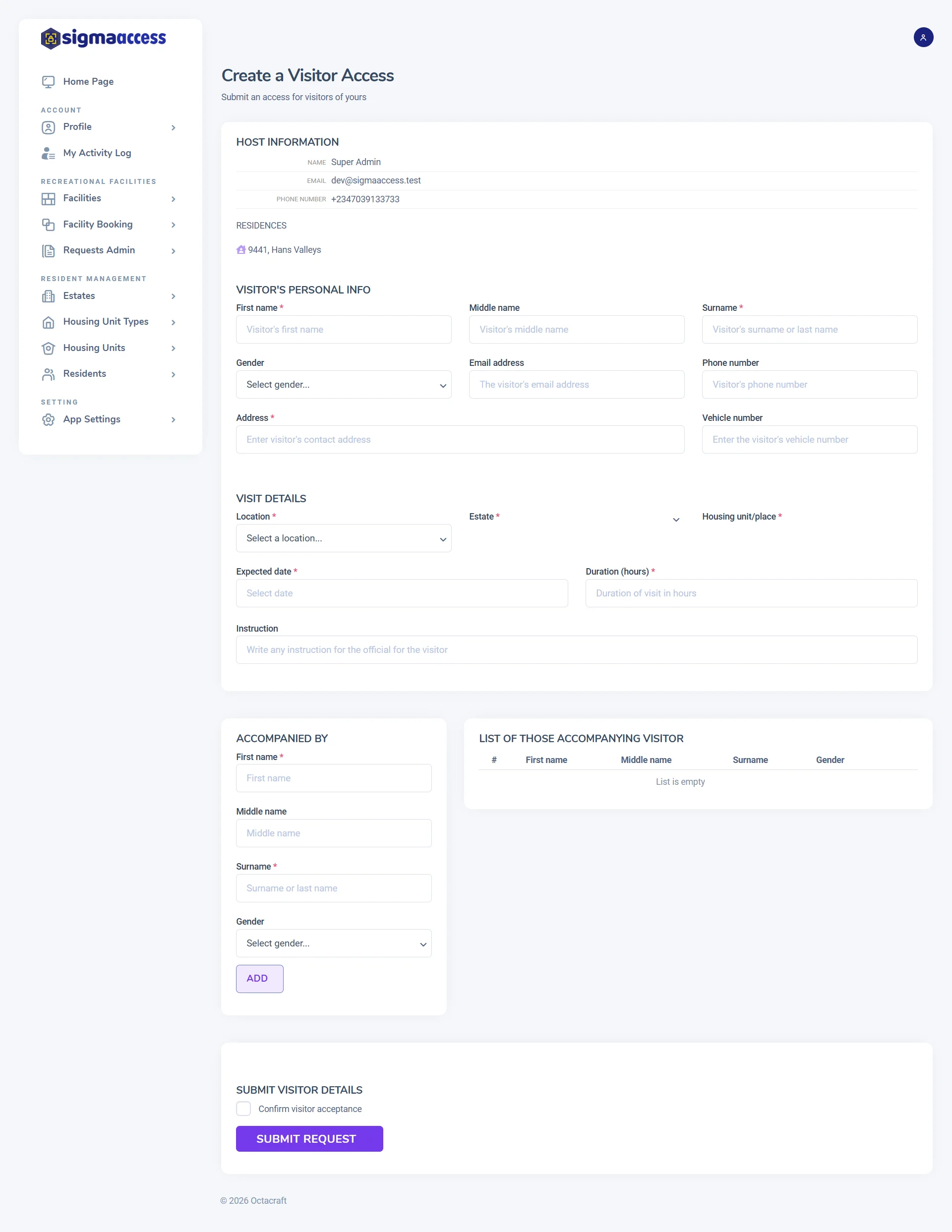Viewport: 952px width, 1232px height.
Task: Expand the App Settings submenu chevron
Action: coord(173,420)
